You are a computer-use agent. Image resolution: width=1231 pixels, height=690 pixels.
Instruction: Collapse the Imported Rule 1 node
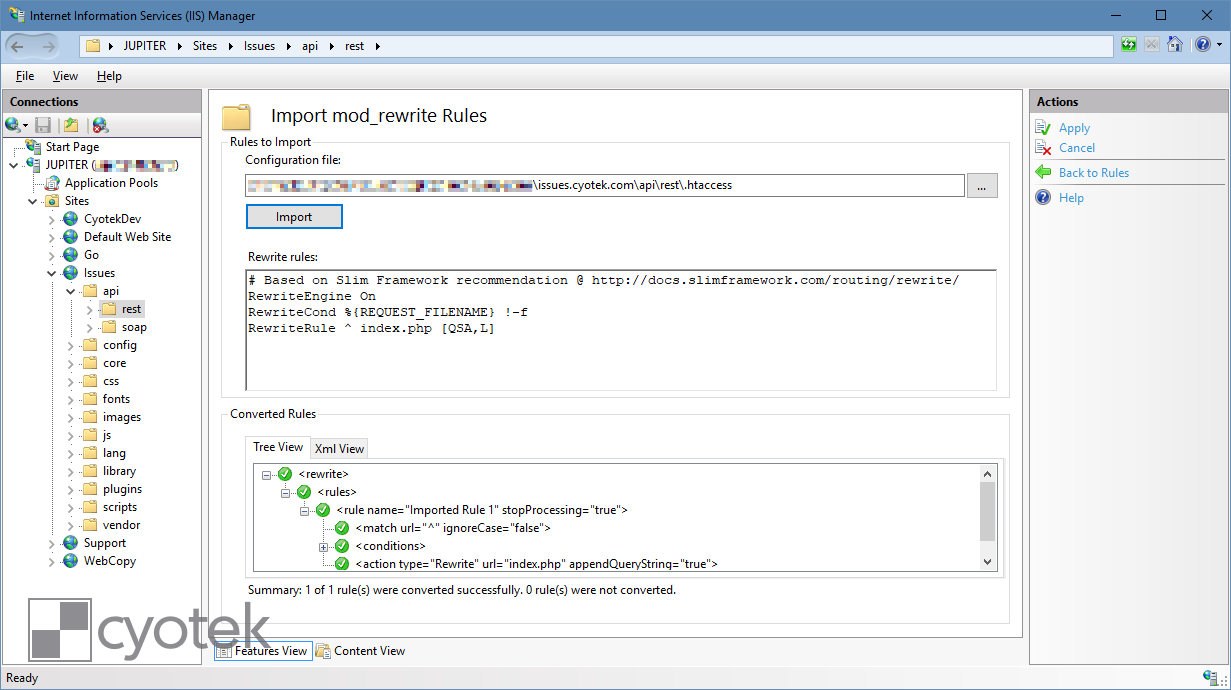[x=305, y=510]
